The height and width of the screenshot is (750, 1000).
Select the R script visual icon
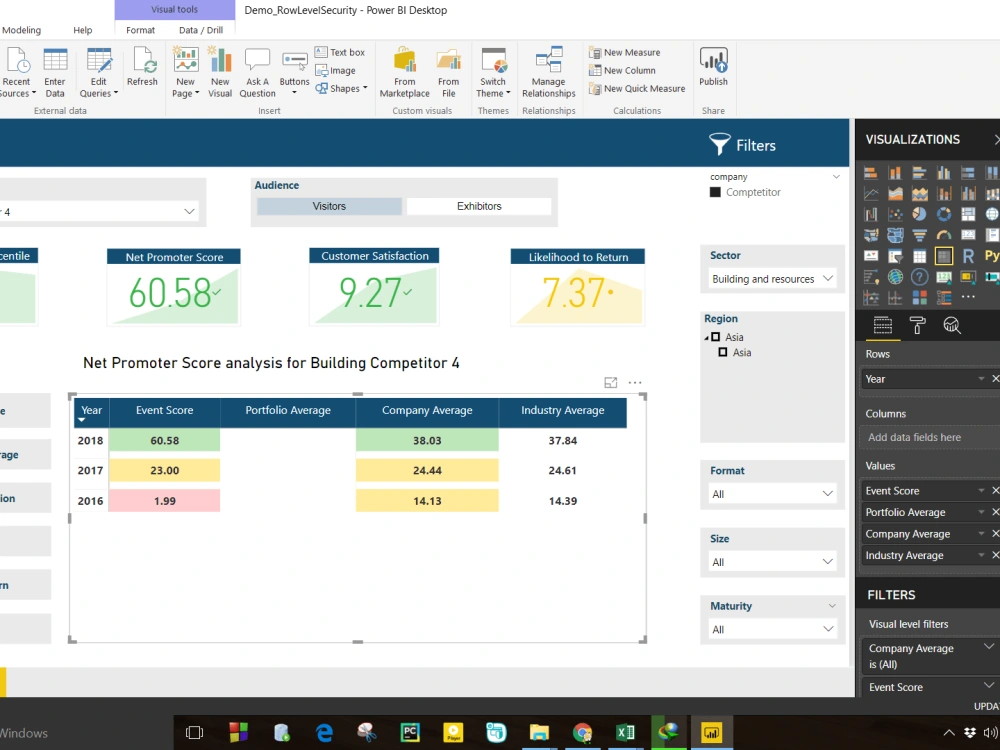click(x=969, y=254)
